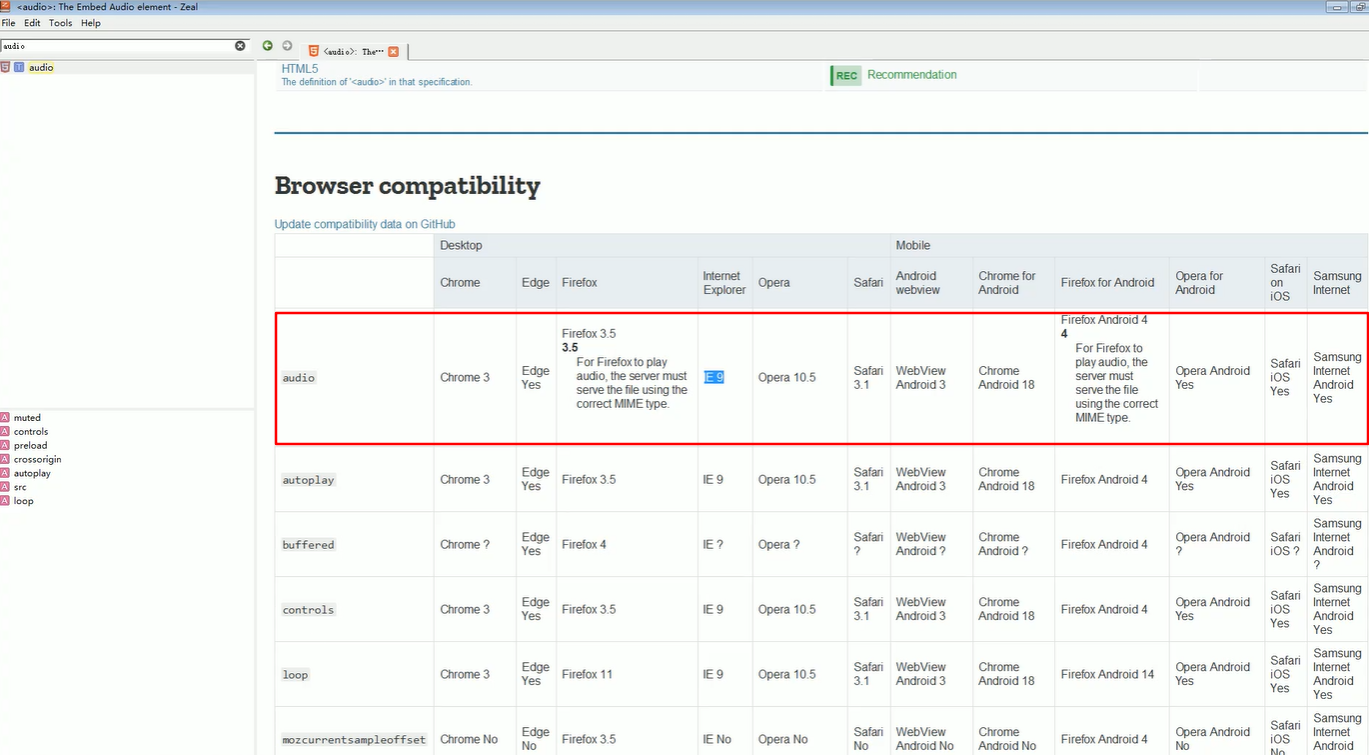Screen dimensions: 1369x755
Task: Click the attribute icon next to loop
Action: pos(6,501)
